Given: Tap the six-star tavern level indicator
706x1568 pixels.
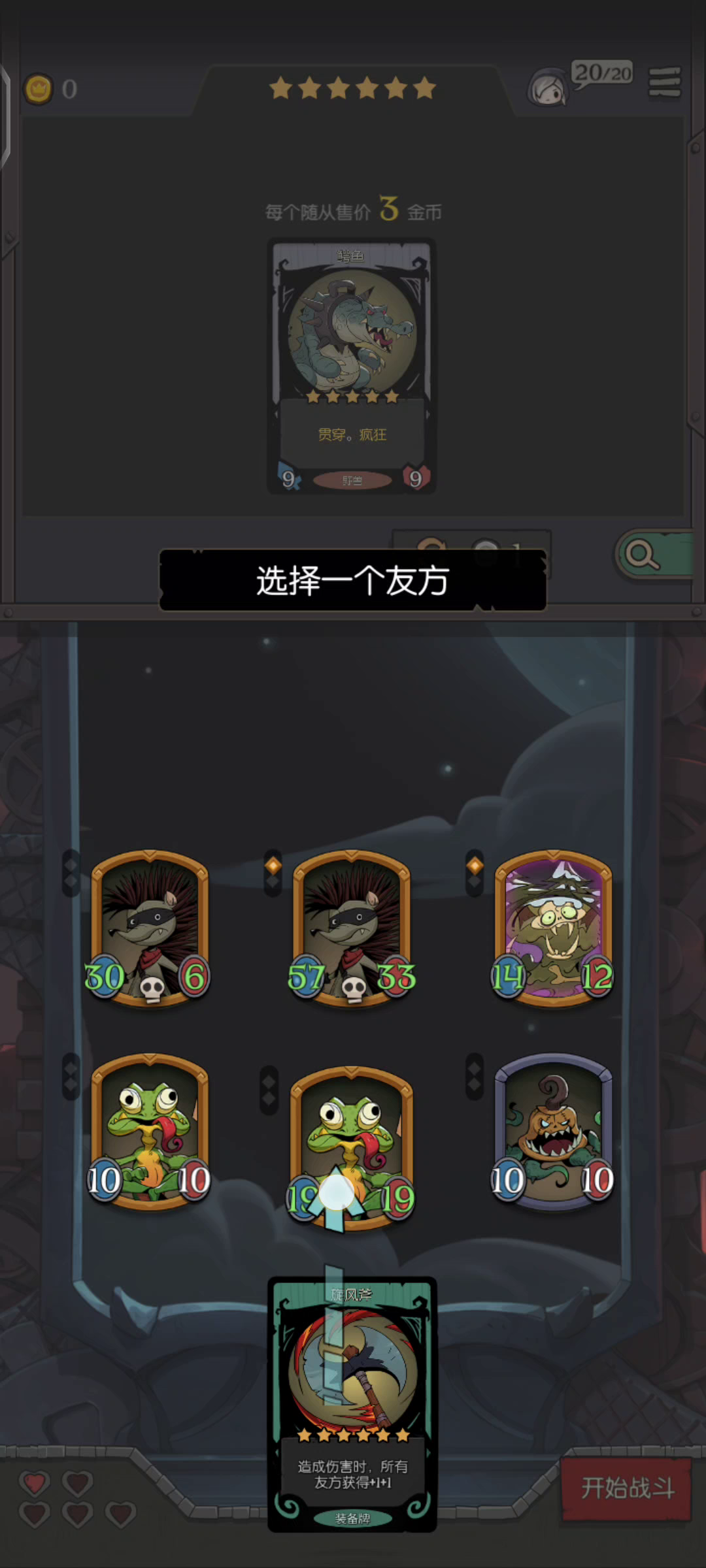Looking at the screenshot, I should coord(352,88).
